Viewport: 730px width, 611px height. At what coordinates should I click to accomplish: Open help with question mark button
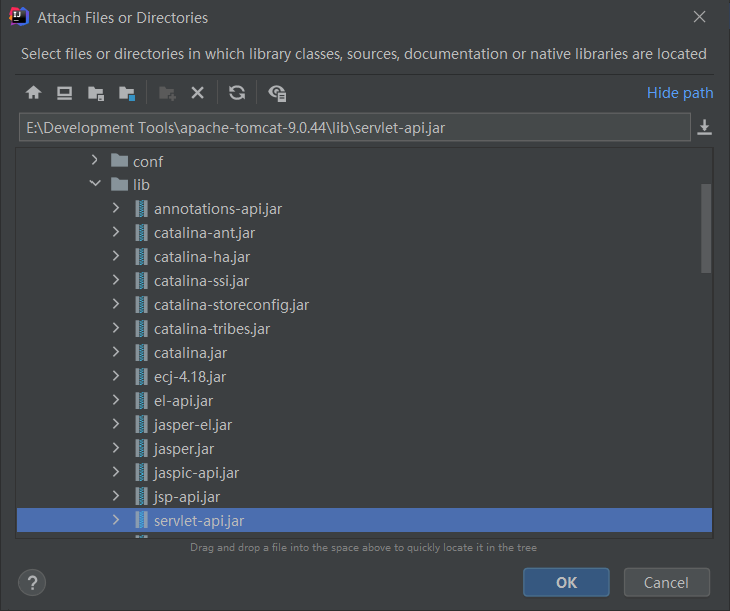tap(32, 583)
